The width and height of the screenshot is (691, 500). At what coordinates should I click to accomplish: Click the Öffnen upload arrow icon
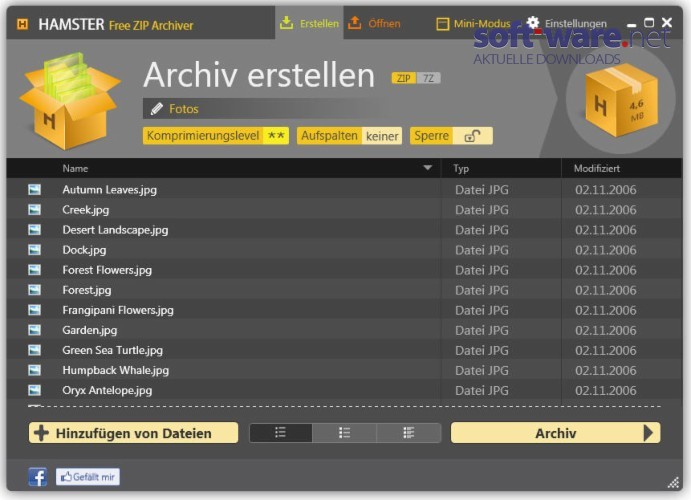[354, 22]
